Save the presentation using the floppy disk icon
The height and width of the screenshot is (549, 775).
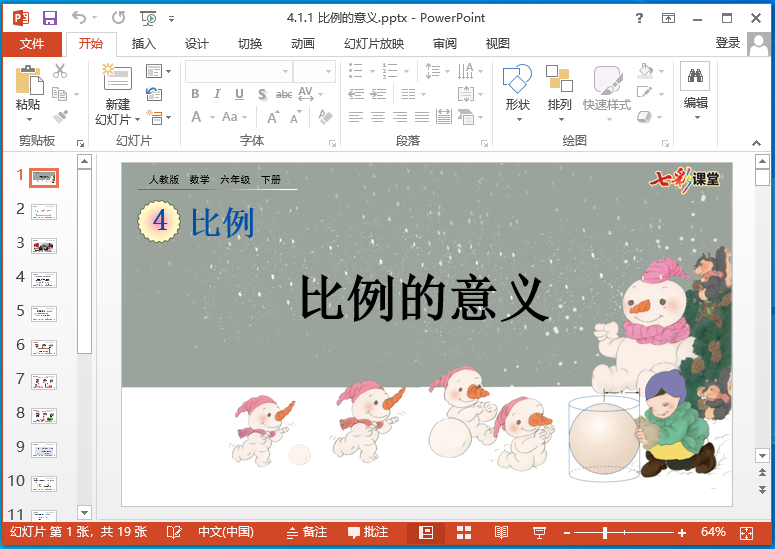(x=50, y=18)
